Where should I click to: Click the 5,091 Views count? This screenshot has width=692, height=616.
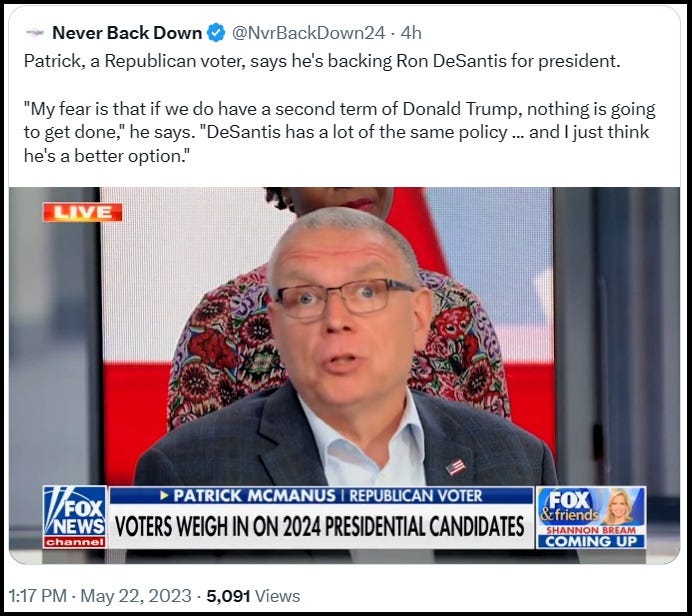pyautogui.click(x=253, y=596)
